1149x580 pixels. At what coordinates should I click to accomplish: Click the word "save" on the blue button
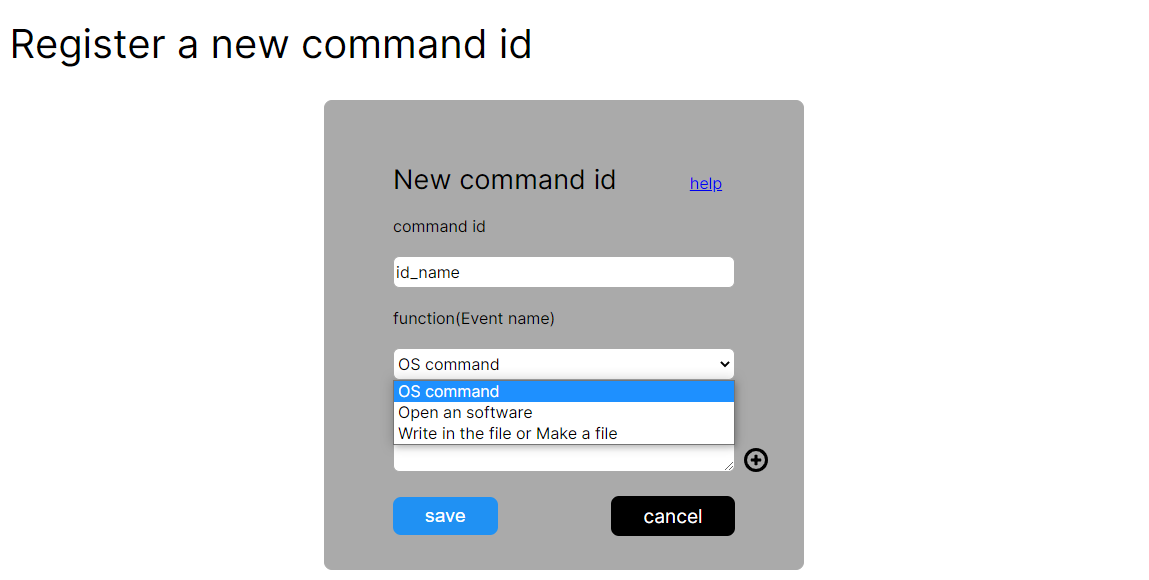445,516
